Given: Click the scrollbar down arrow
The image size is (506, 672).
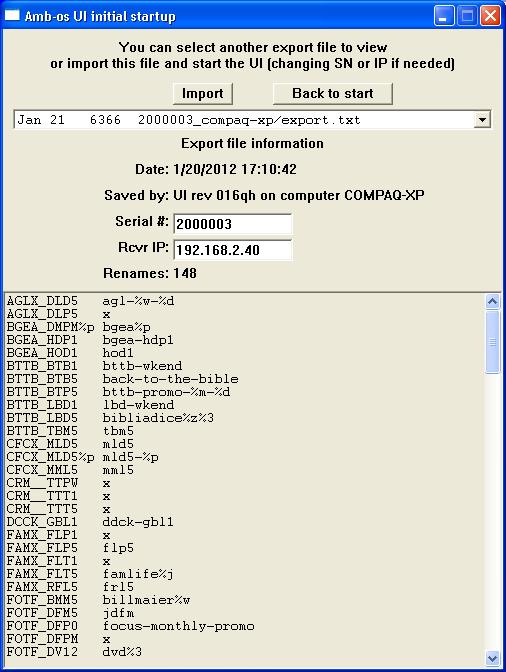Looking at the screenshot, I should [492, 658].
